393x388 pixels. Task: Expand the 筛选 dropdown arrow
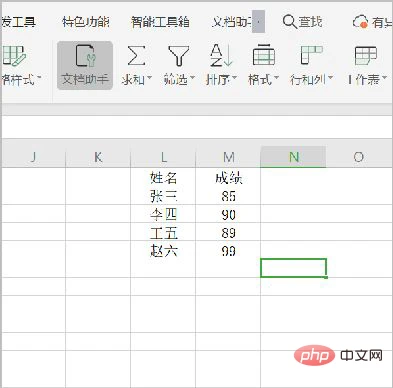[192, 78]
